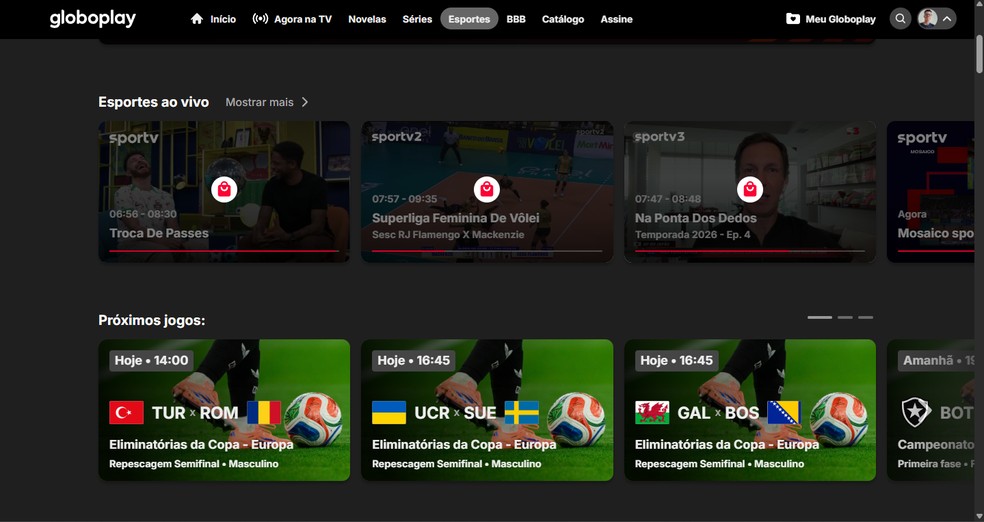Click the Bosnia flag icon
This screenshot has width=984, height=522.
(x=784, y=413)
